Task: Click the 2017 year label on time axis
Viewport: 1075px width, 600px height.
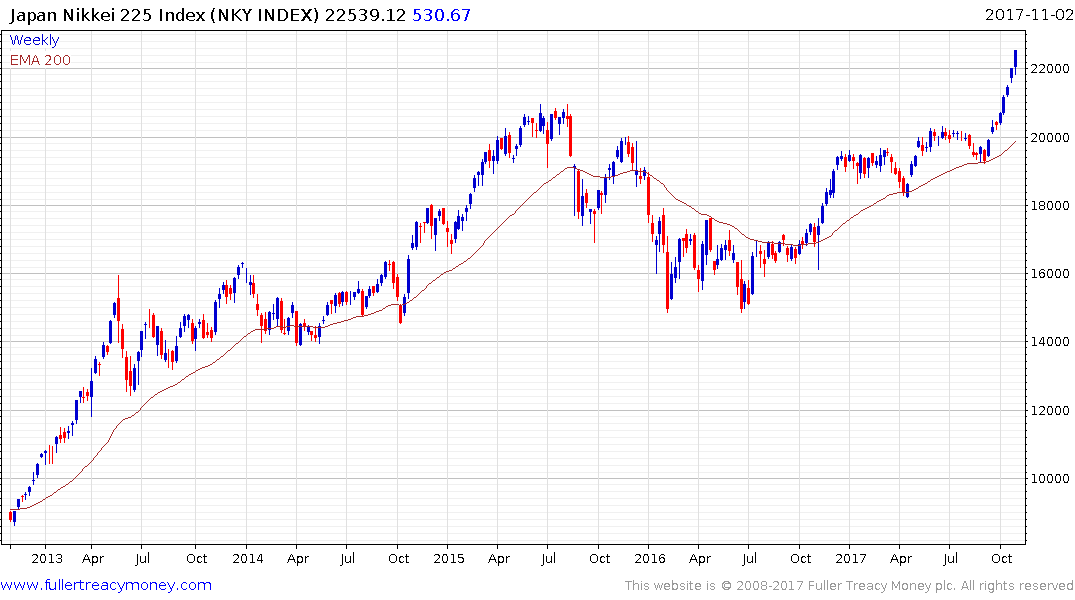Action: pyautogui.click(x=851, y=558)
